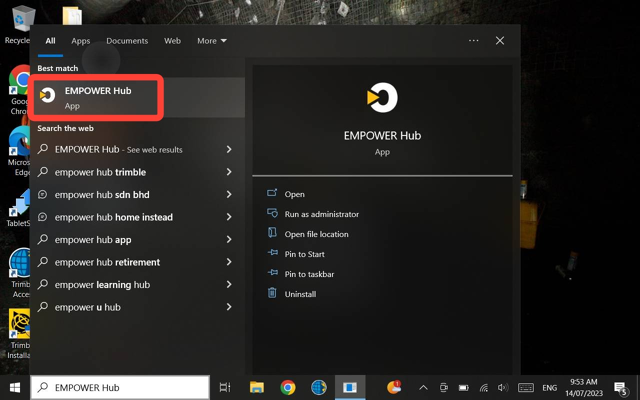The image size is (640, 400).
Task: Open the search options ellipsis menu
Action: tap(473, 40)
